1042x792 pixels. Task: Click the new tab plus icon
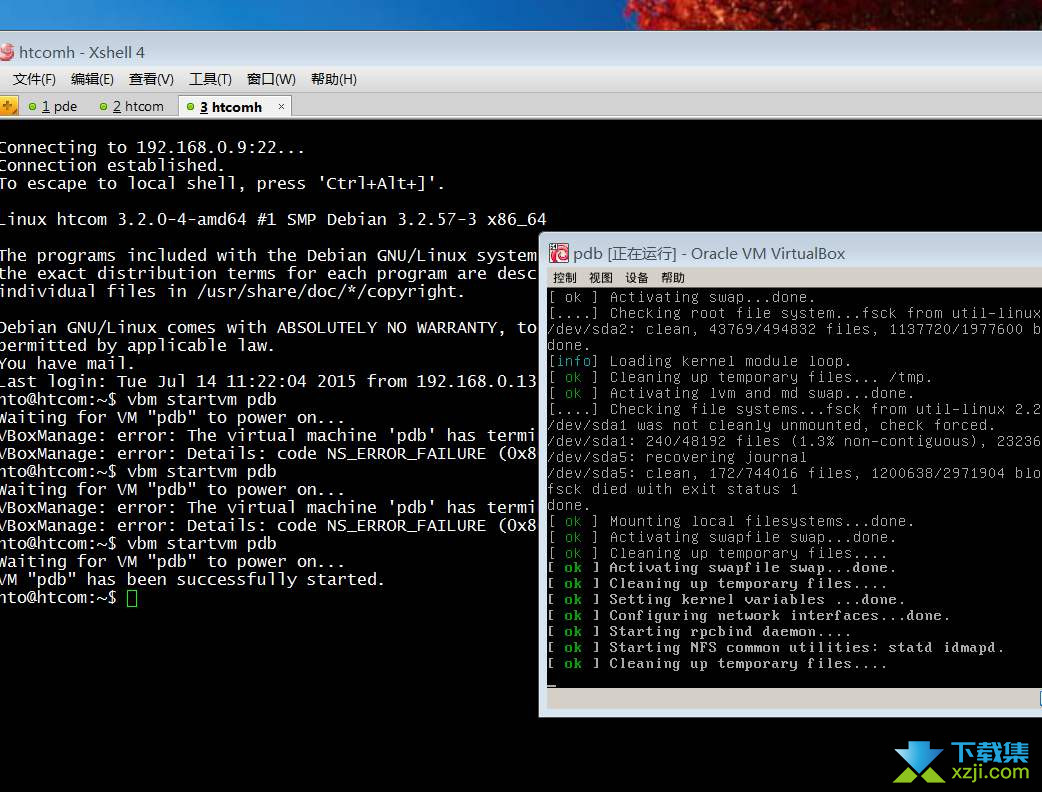(8, 106)
